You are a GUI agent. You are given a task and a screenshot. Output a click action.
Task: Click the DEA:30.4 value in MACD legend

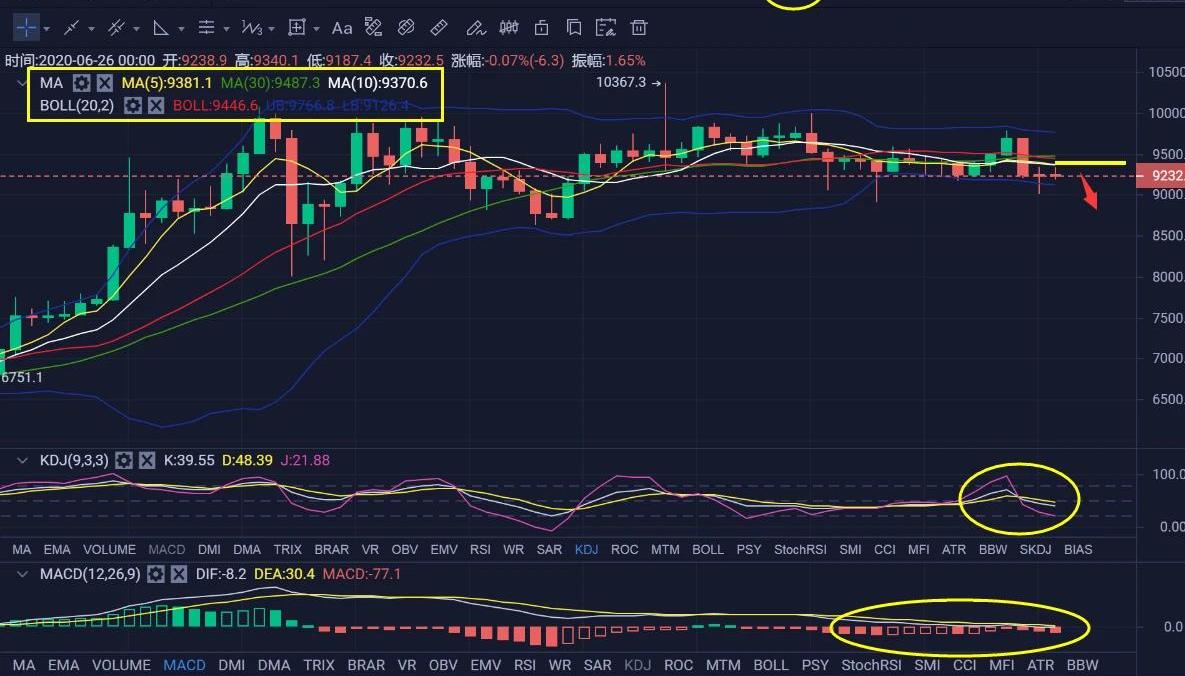pos(284,574)
